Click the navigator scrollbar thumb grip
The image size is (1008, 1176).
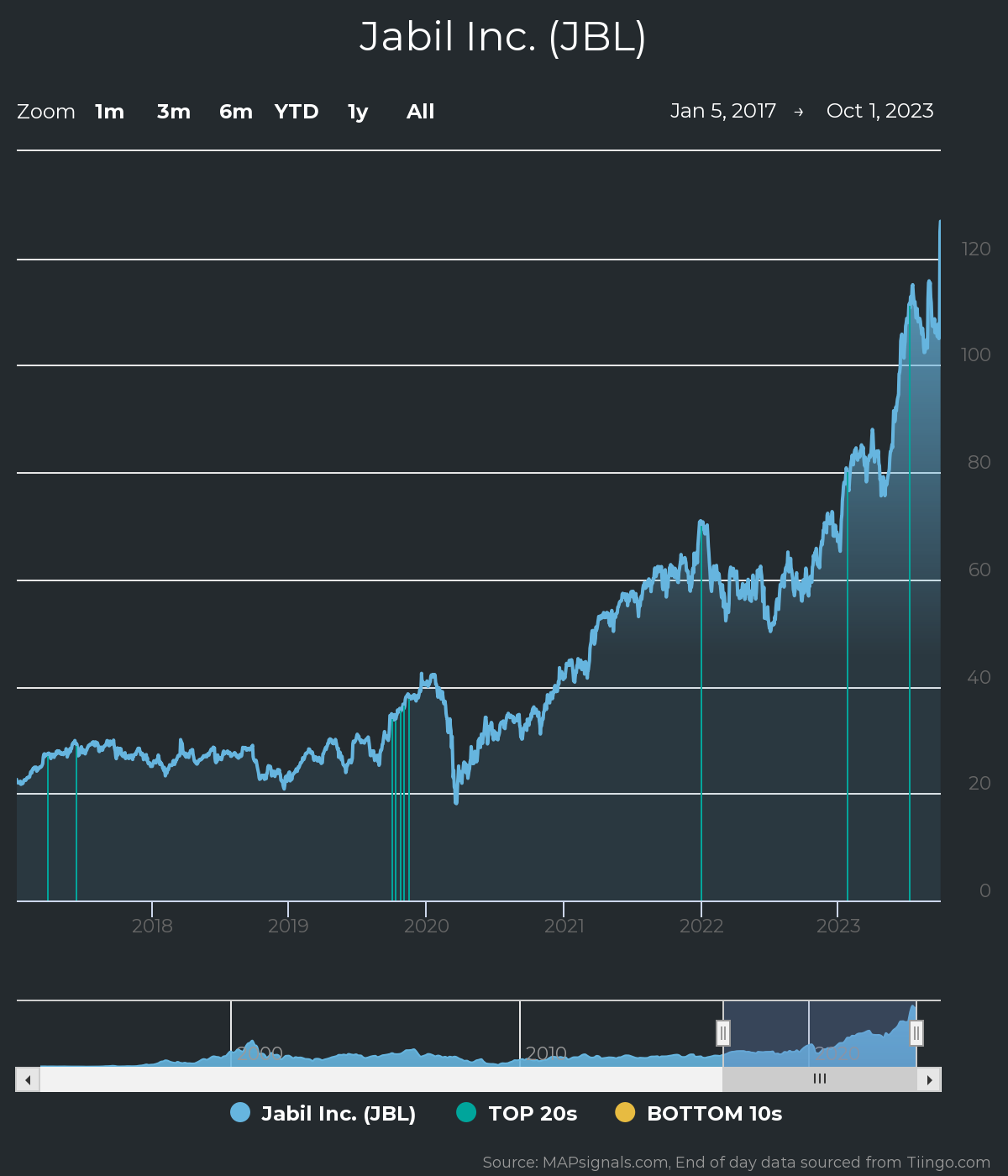pyautogui.click(x=820, y=1079)
